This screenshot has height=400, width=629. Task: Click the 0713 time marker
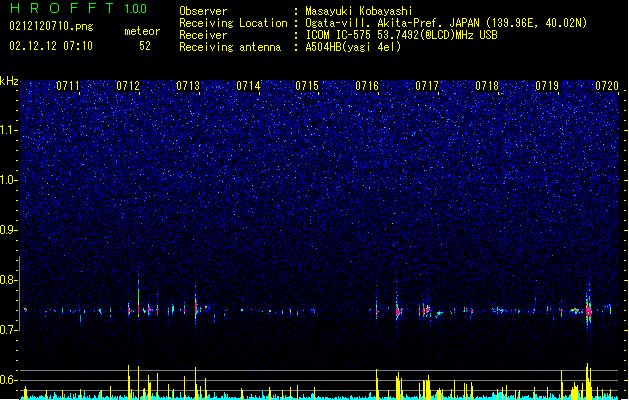pos(188,86)
